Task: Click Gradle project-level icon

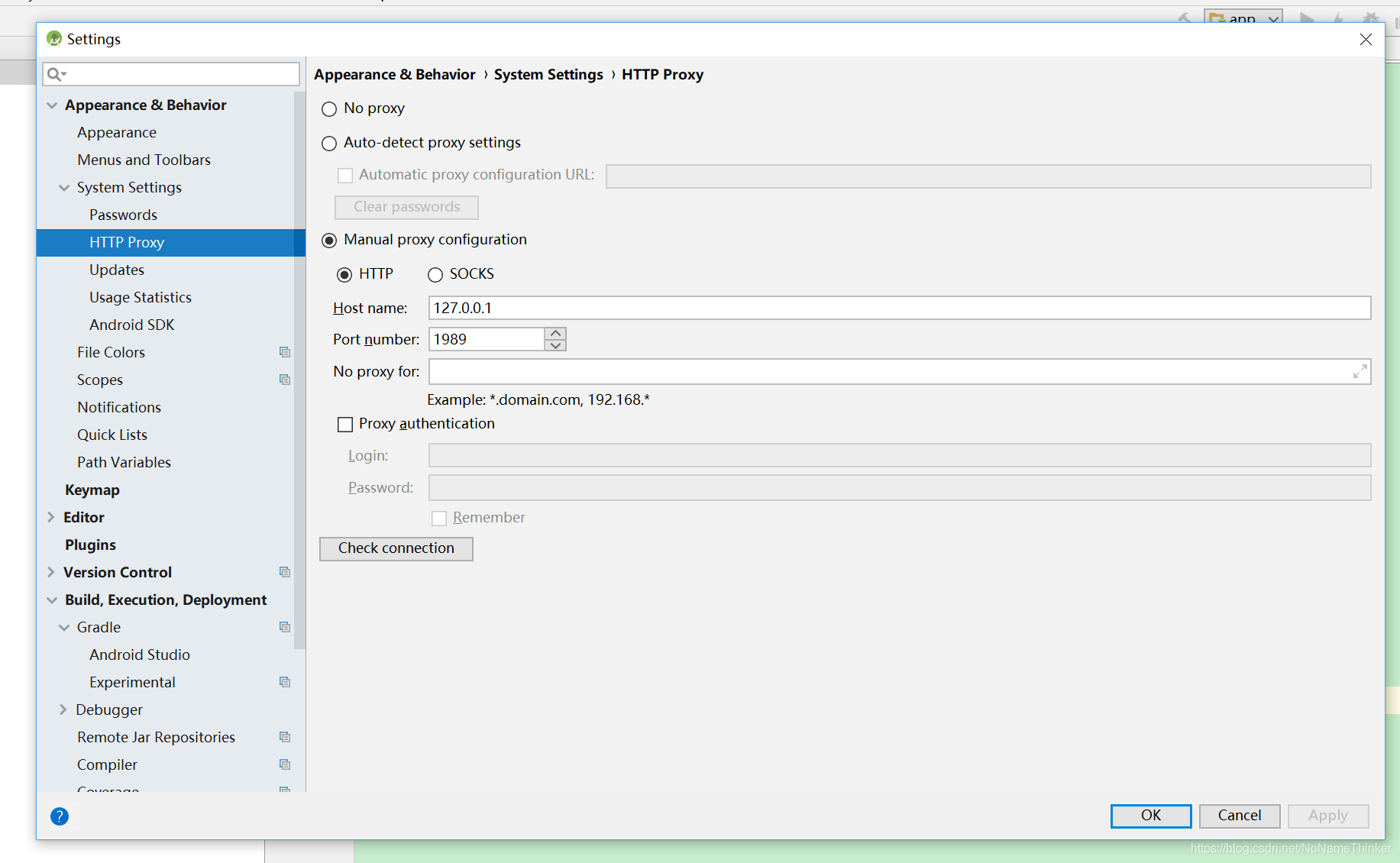Action: [285, 627]
